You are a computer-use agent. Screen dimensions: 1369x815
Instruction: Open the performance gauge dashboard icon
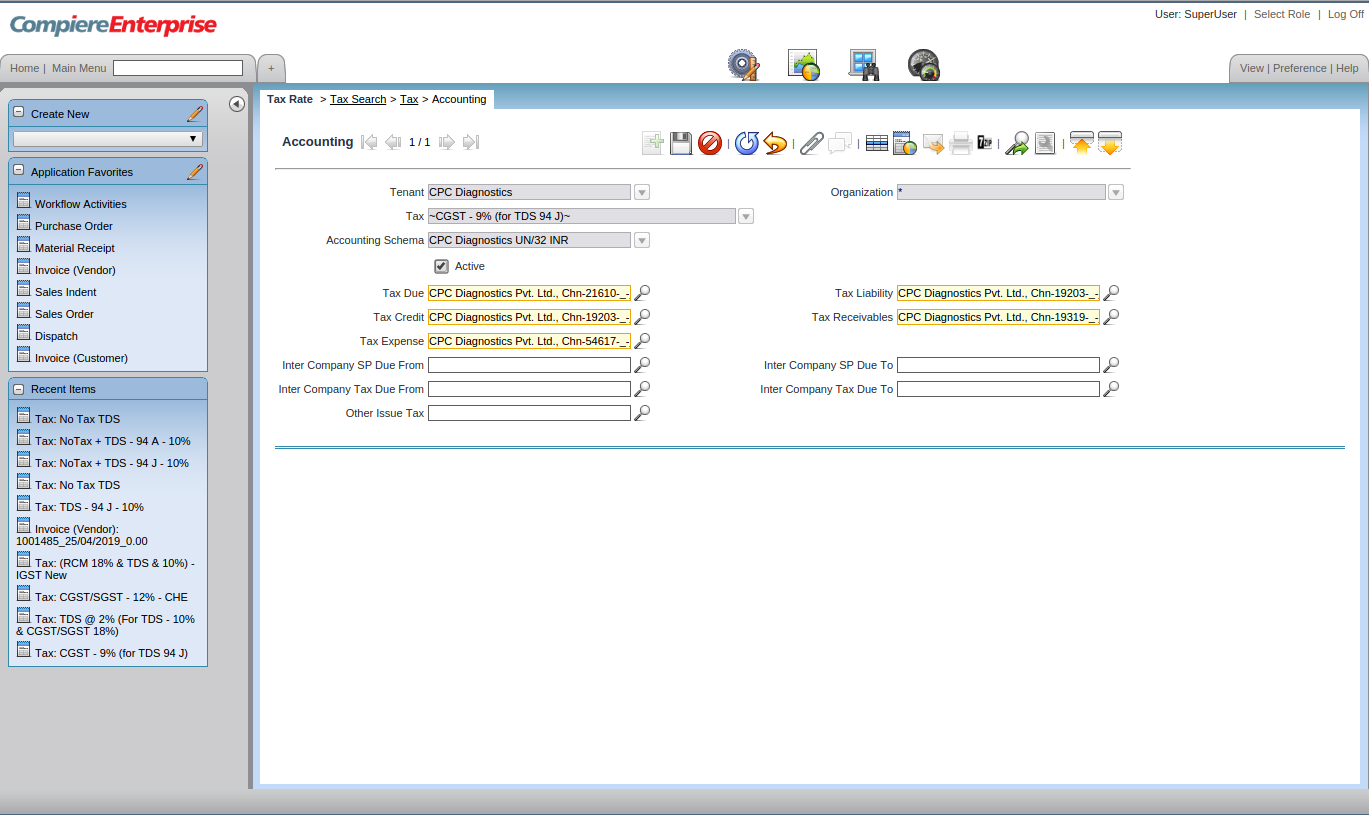point(924,65)
